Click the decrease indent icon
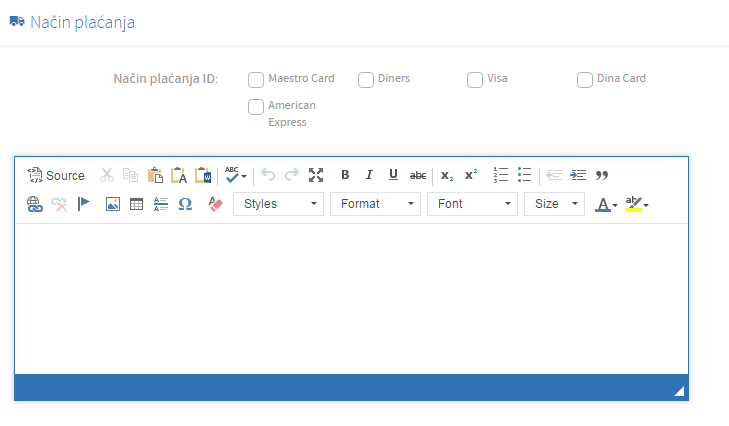Screen dimensions: 729x426 [x=554, y=175]
